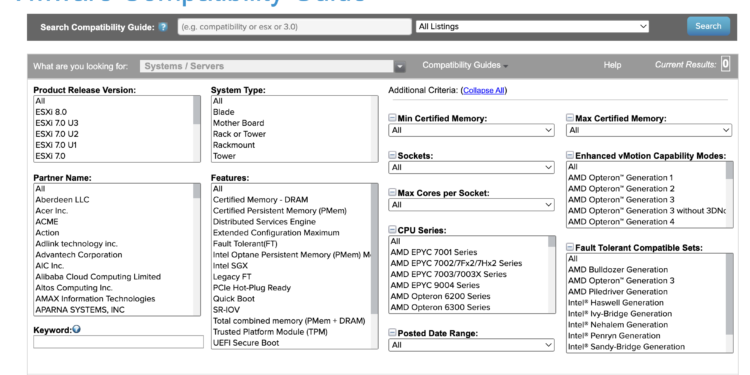Open the Systems / Servers dropdown arrow

tap(400, 66)
